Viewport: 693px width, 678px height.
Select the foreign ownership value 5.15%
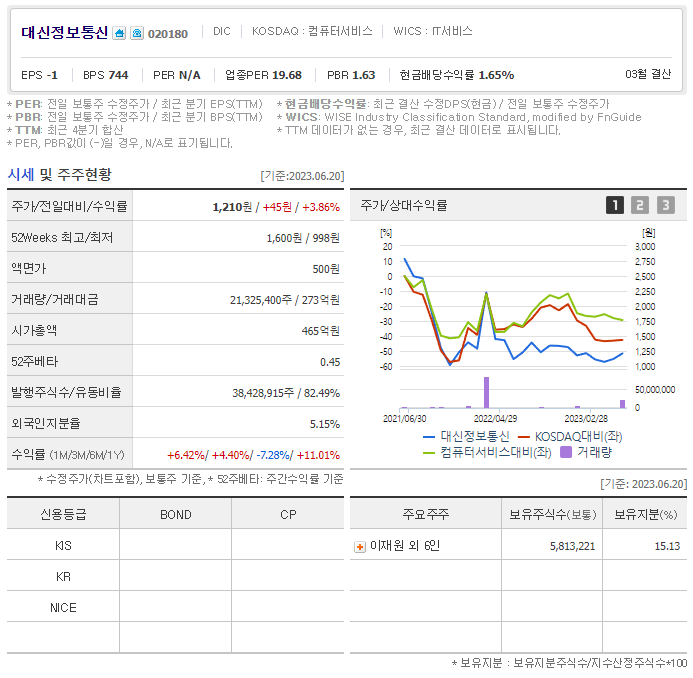tap(325, 424)
